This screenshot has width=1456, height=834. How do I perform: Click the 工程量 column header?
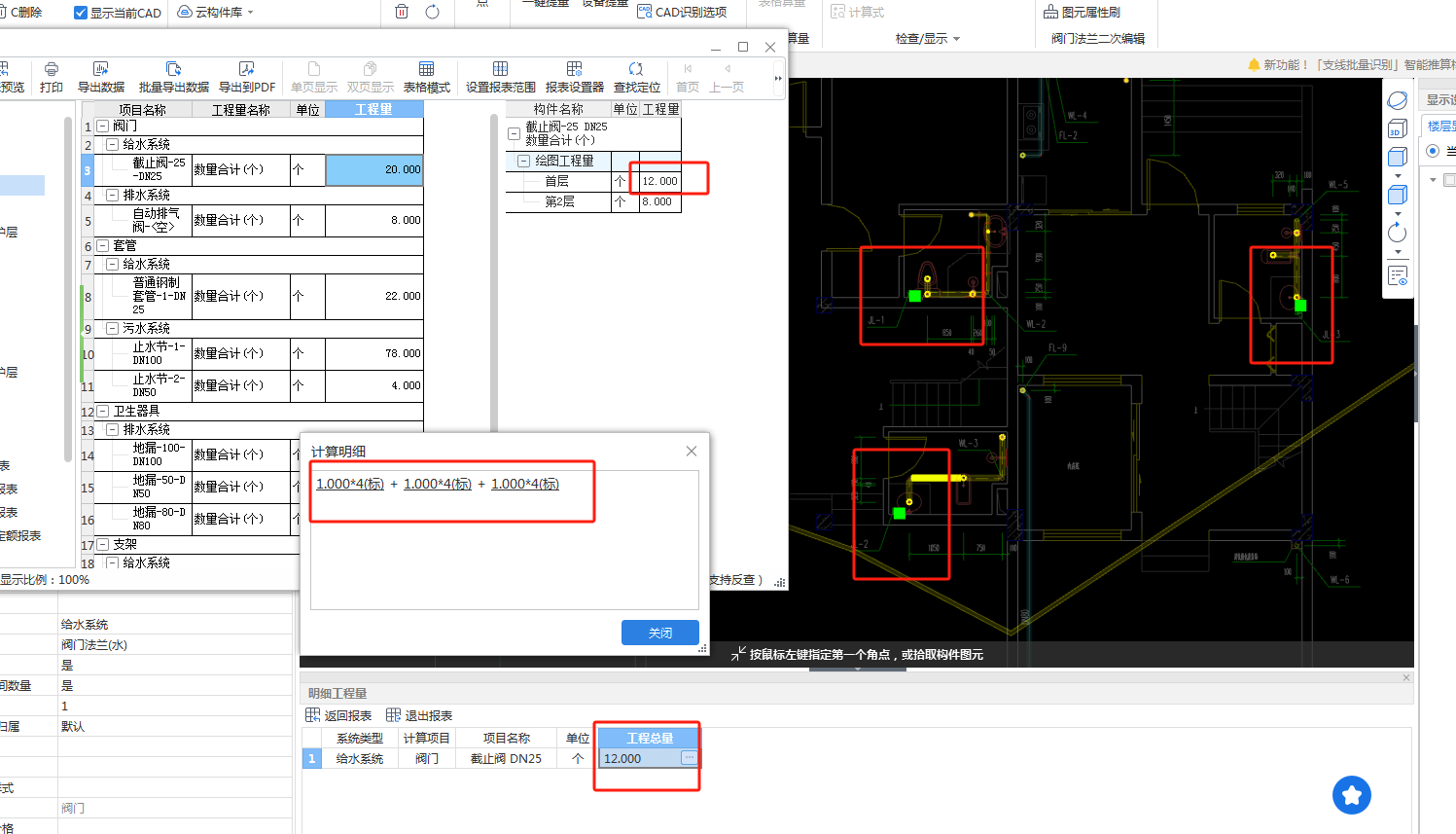[374, 110]
